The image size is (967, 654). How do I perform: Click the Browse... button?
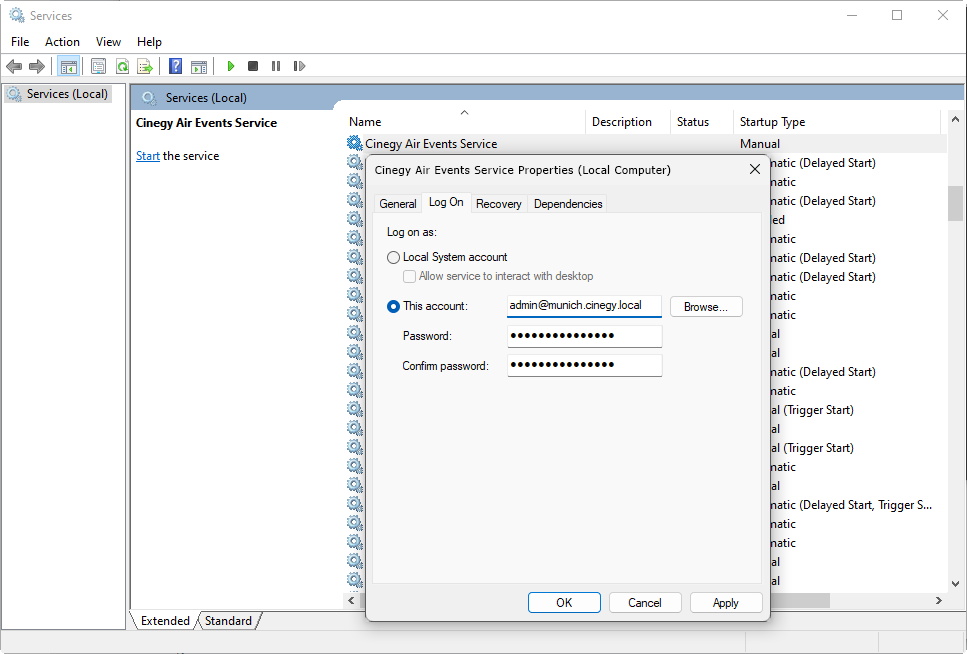[705, 307]
